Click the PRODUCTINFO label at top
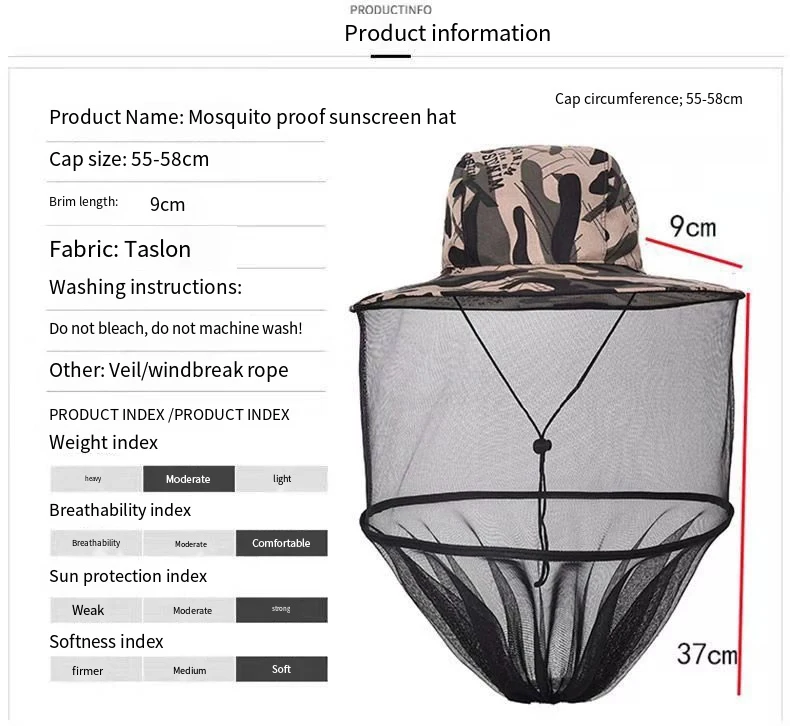Viewport: 790px width, 726px height. coord(391,10)
